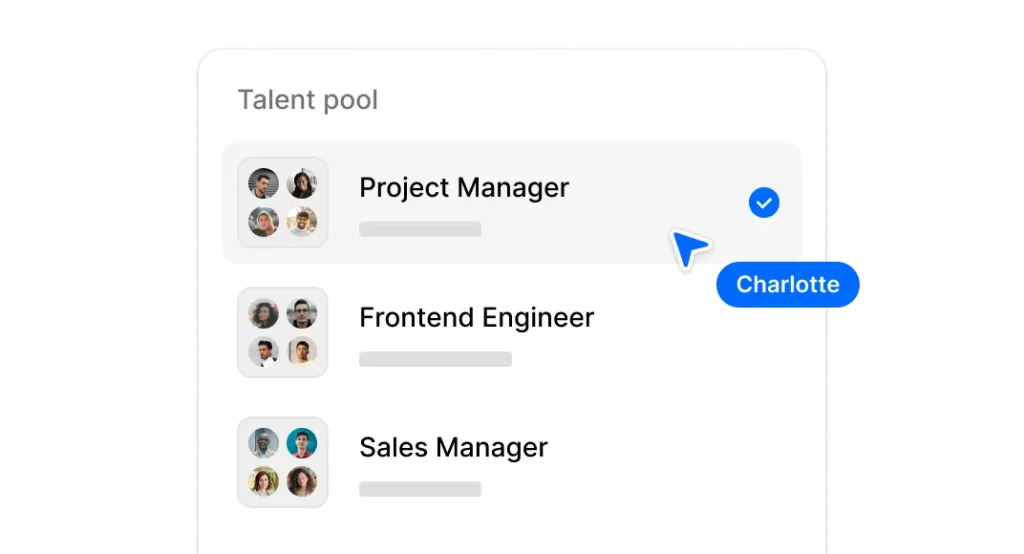Click the Charlotte cursor name tag
Viewport: 1024px width, 554px height.
coord(788,285)
